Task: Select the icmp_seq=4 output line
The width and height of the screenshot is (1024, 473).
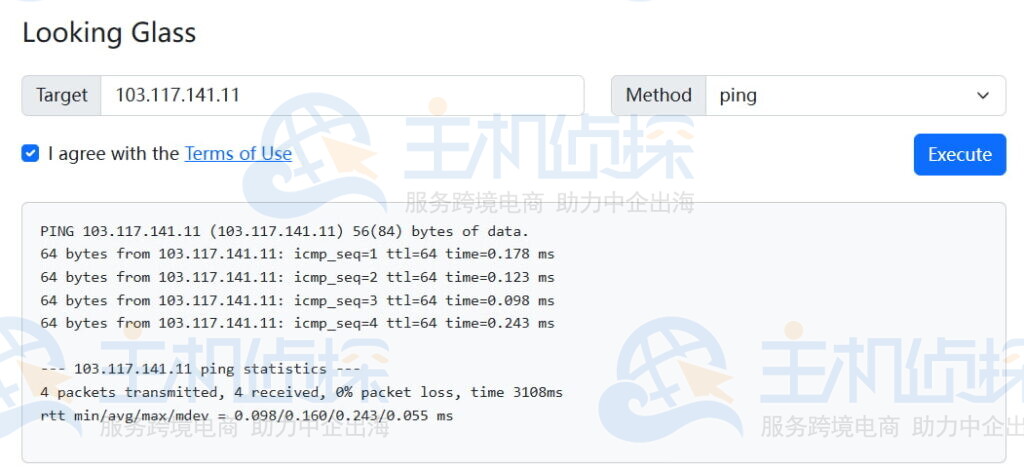Action: [x=297, y=323]
